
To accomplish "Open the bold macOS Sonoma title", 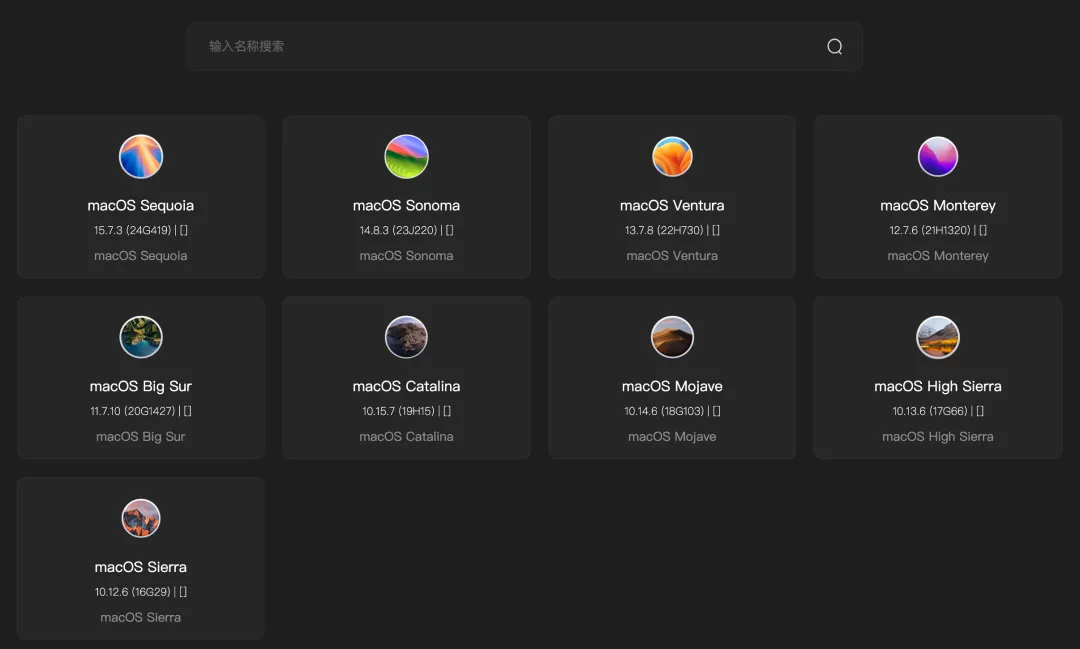I will point(406,205).
